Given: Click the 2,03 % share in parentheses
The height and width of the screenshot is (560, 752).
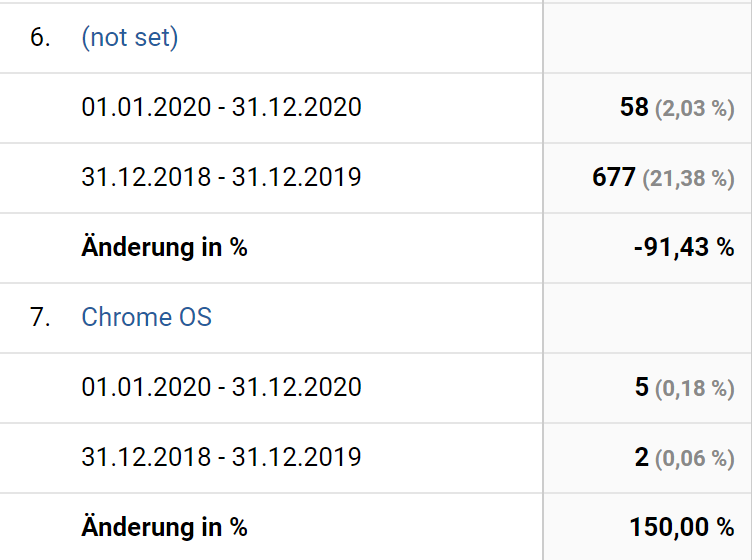Looking at the screenshot, I should tap(695, 109).
